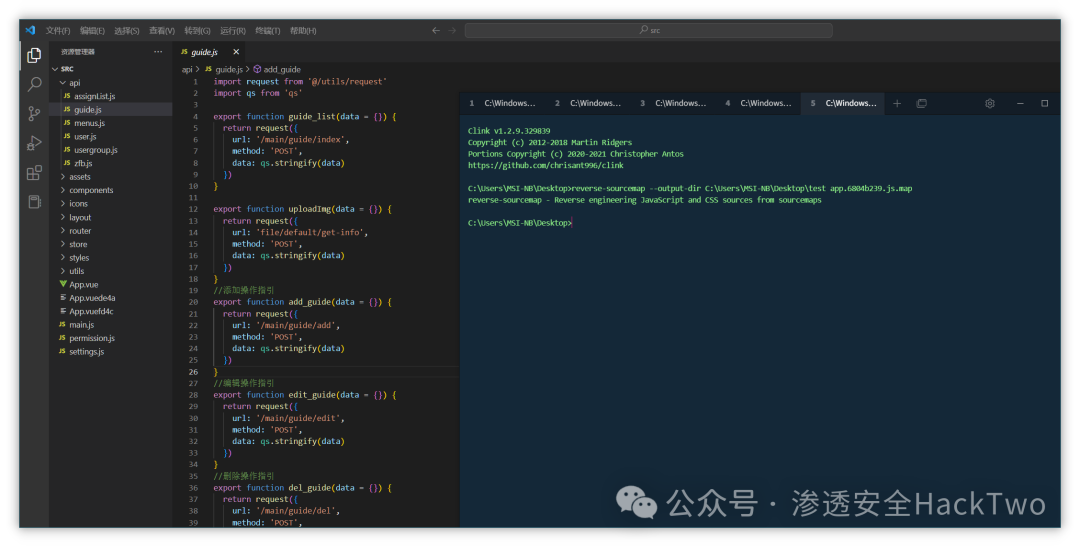This screenshot has height=547, width=1080.
Task: Open the 帮助(H) menu
Action: tap(303, 30)
